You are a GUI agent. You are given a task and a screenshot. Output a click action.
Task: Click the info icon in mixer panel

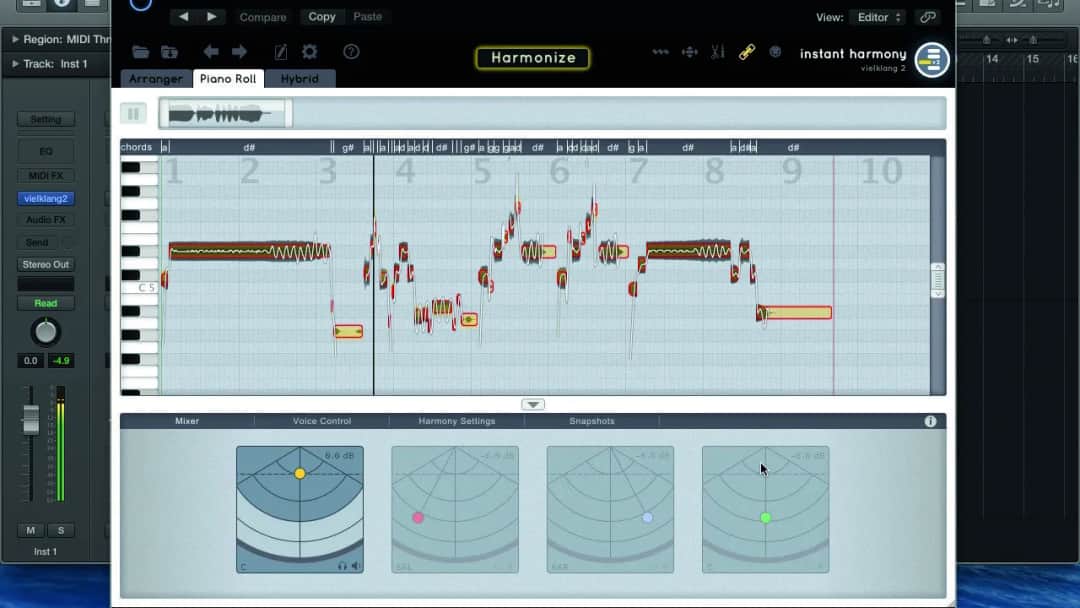click(930, 421)
